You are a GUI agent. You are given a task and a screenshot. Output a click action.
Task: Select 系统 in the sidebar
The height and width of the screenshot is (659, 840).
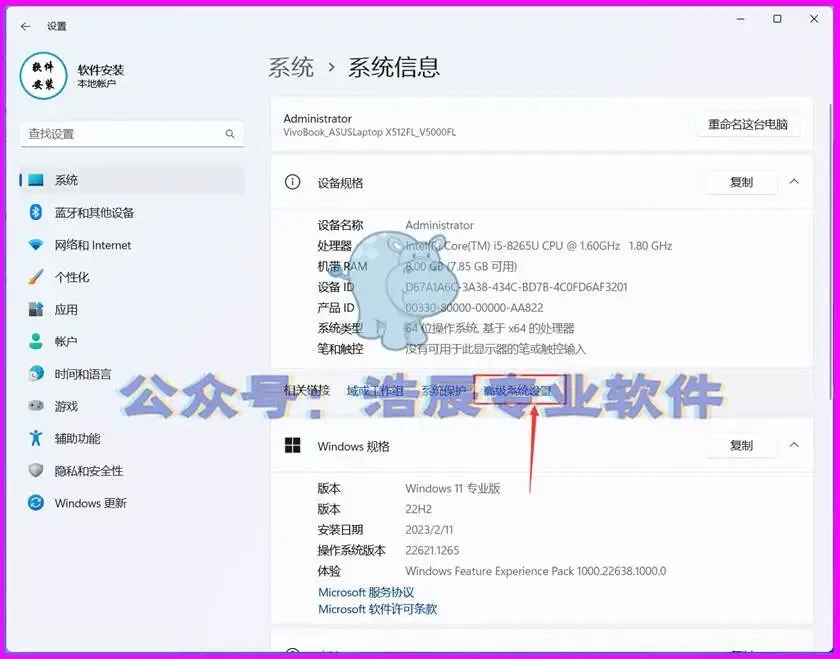pyautogui.click(x=132, y=180)
